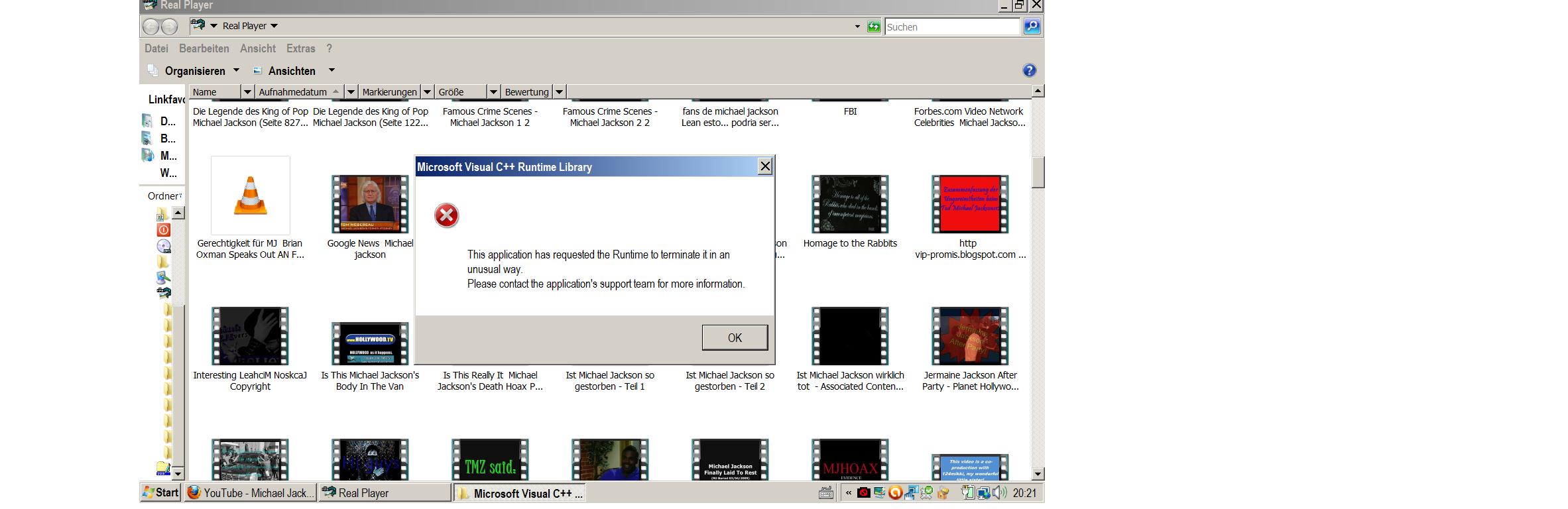1568x509 pixels.
Task: Expand hidden tray icons with the « arrow
Action: click(848, 492)
